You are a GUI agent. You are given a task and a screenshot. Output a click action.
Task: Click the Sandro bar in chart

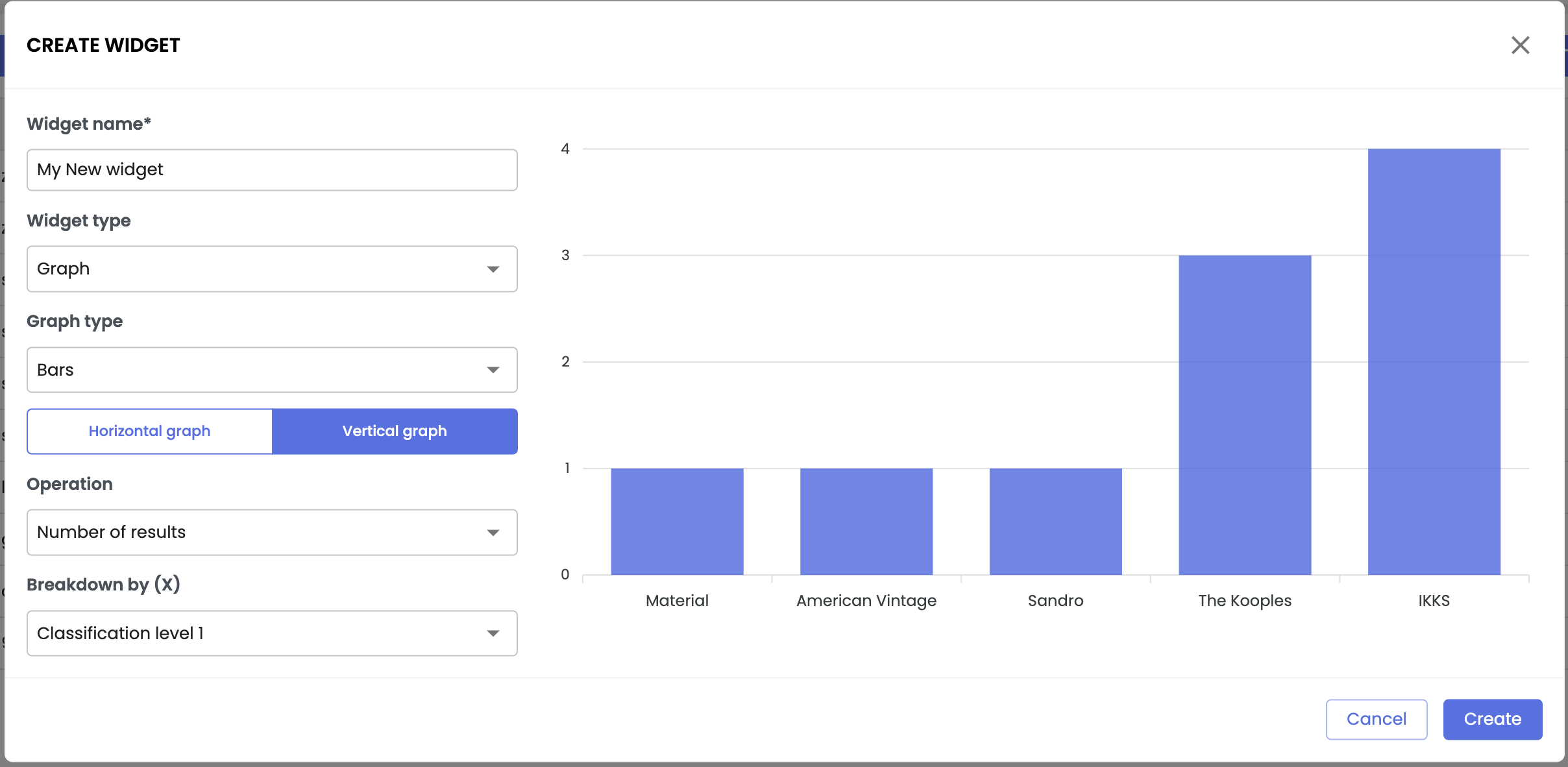1055,522
